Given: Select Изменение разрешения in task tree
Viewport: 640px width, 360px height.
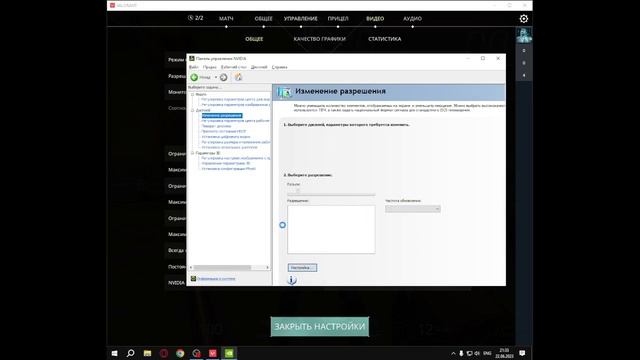Looking at the screenshot, I should click(x=222, y=116).
